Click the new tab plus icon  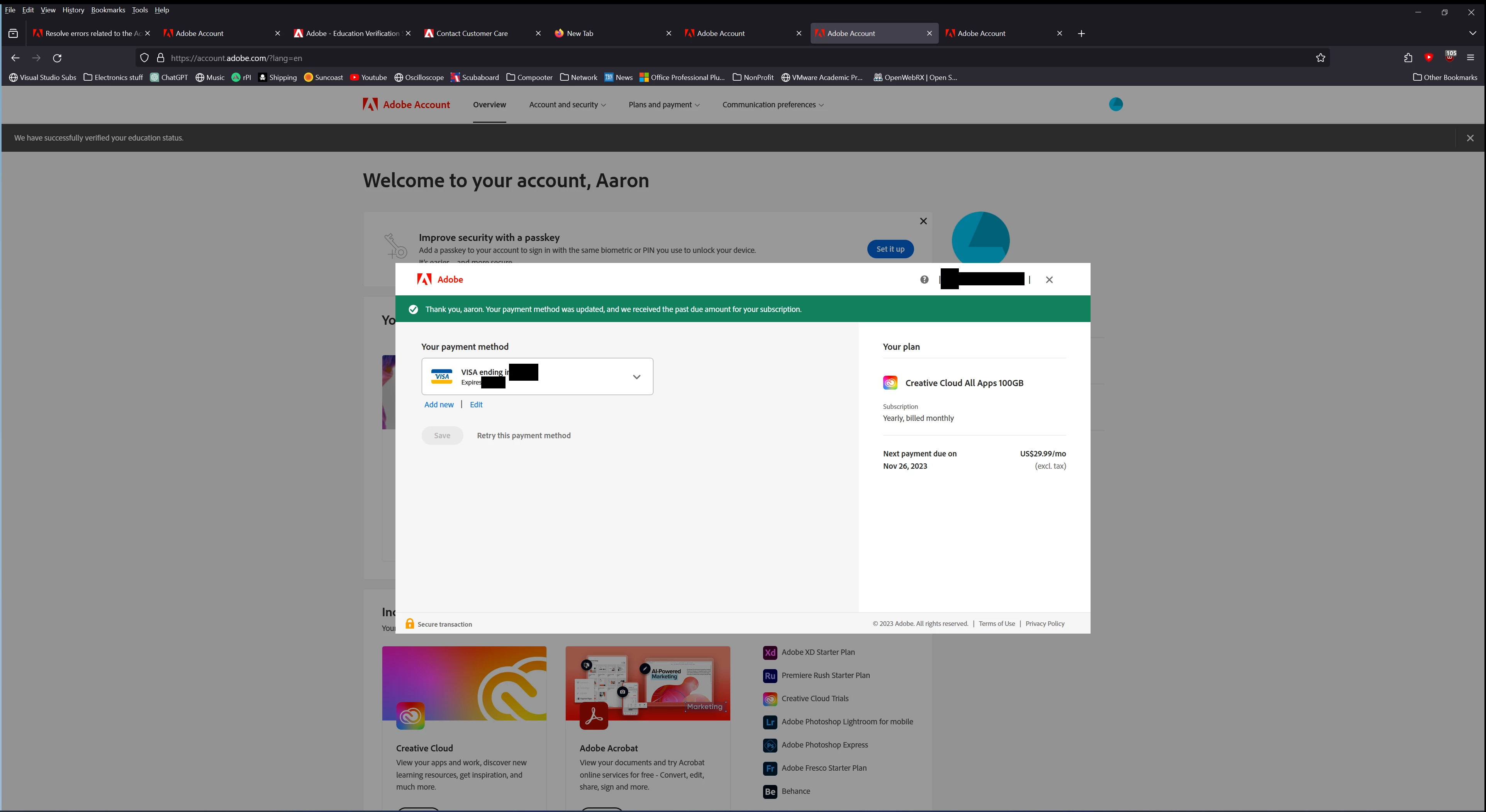1081,34
